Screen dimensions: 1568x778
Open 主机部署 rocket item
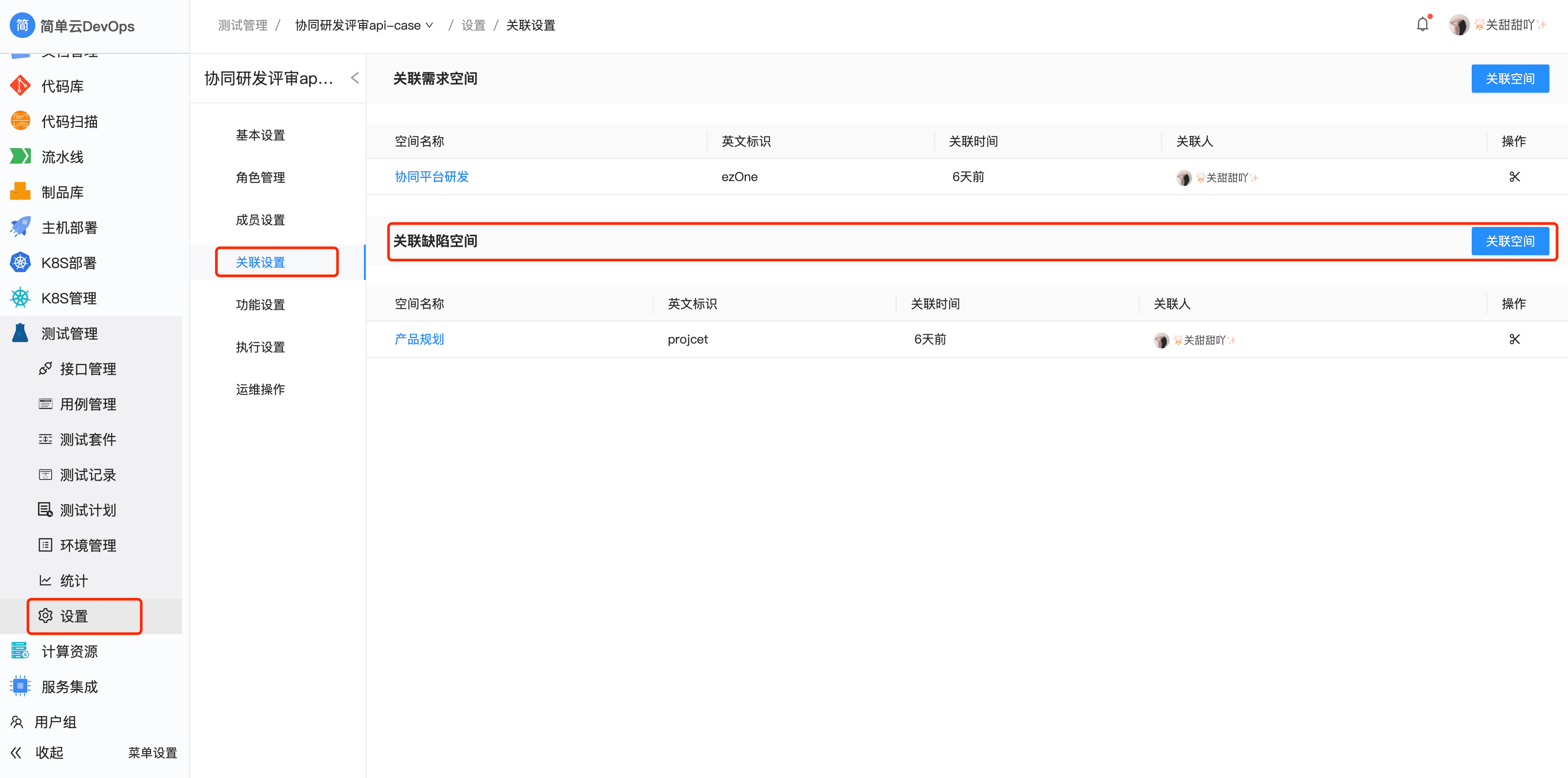point(69,227)
